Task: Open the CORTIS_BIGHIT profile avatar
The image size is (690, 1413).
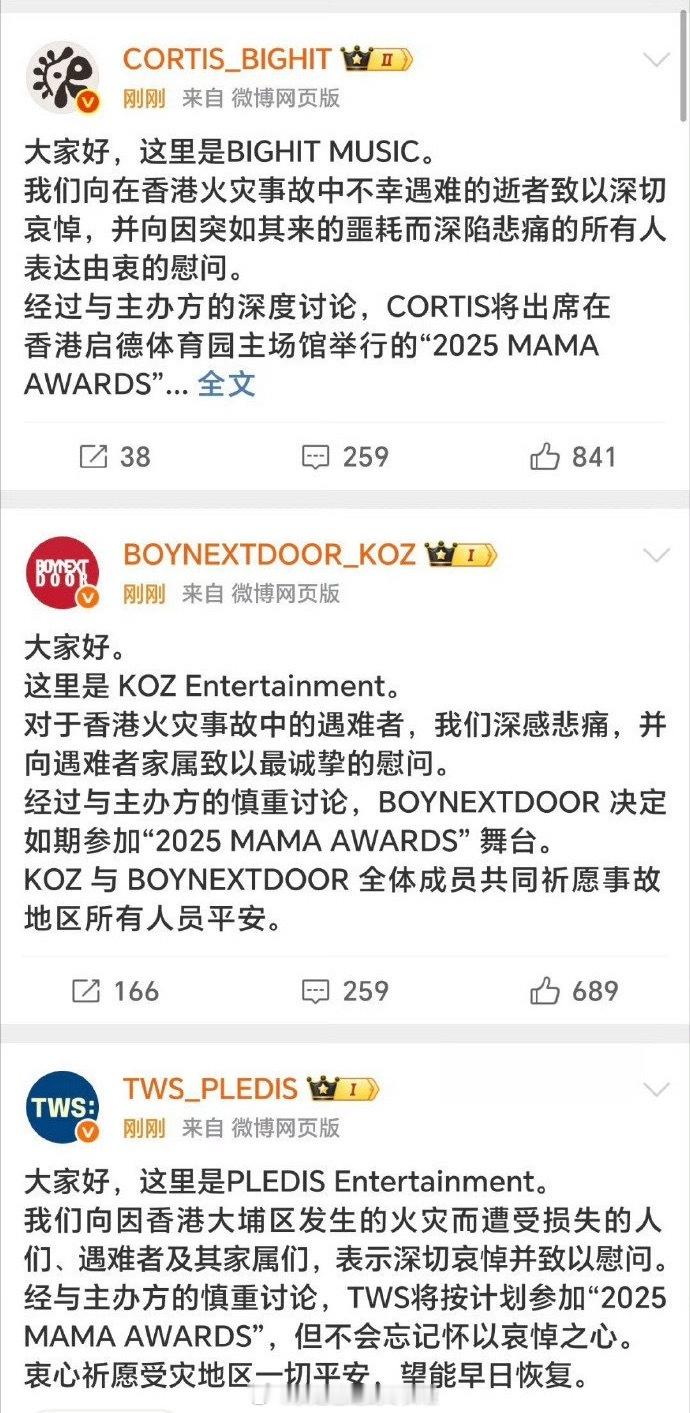Action: [x=62, y=77]
